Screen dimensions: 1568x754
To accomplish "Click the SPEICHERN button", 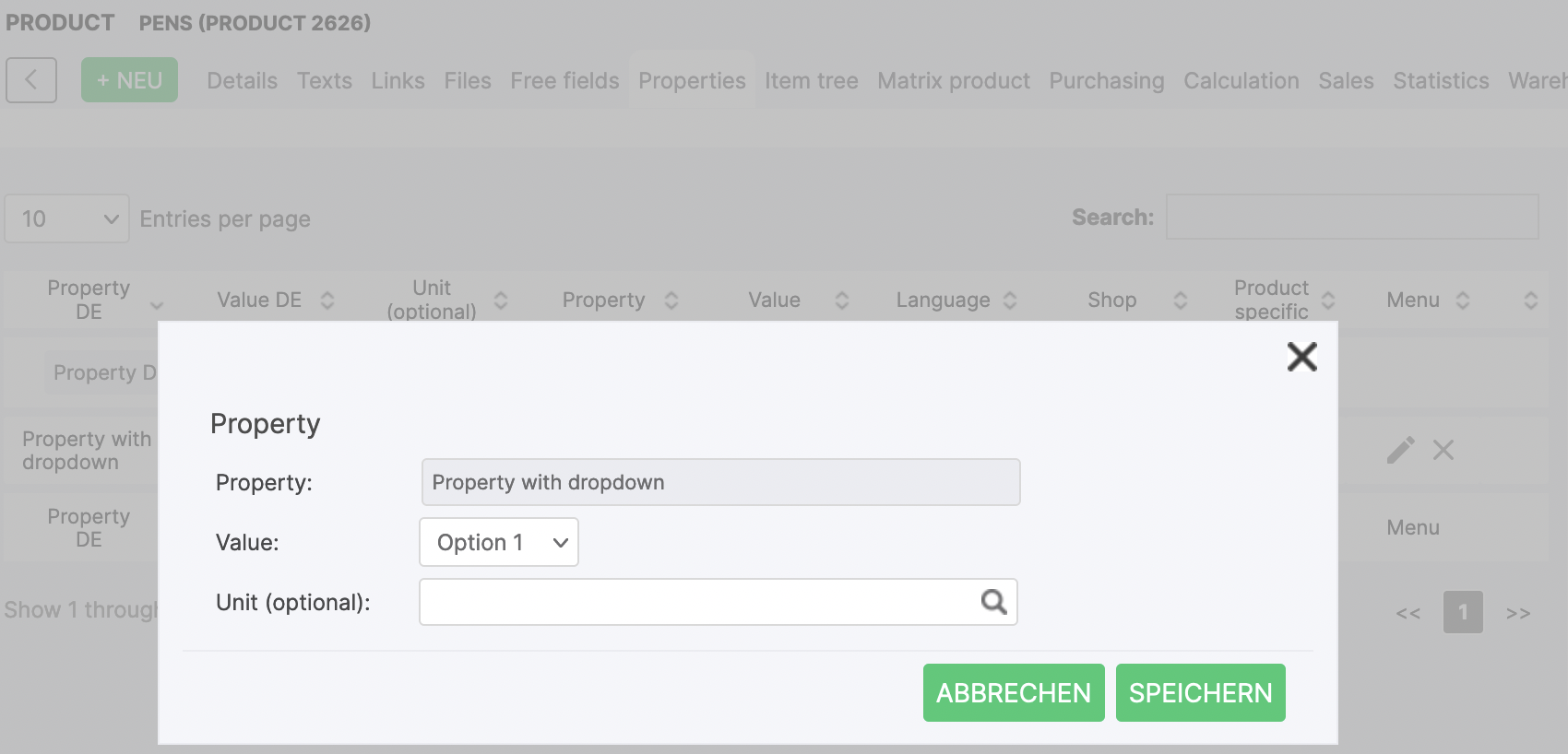I will [x=1200, y=693].
